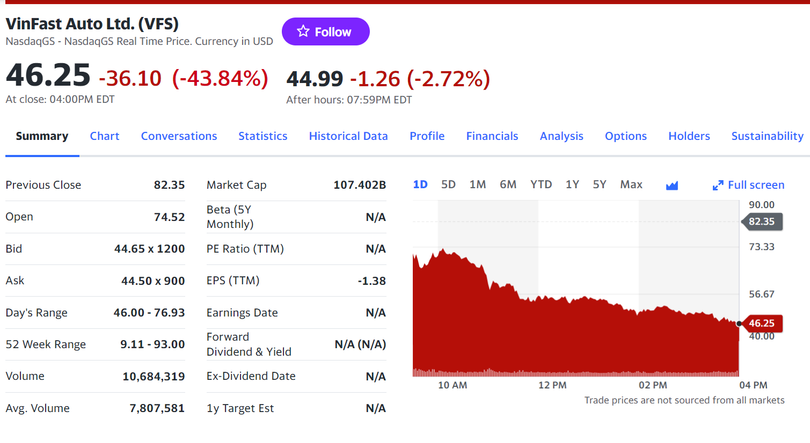Choose the 6M chart range
810x443 pixels.
coord(508,184)
